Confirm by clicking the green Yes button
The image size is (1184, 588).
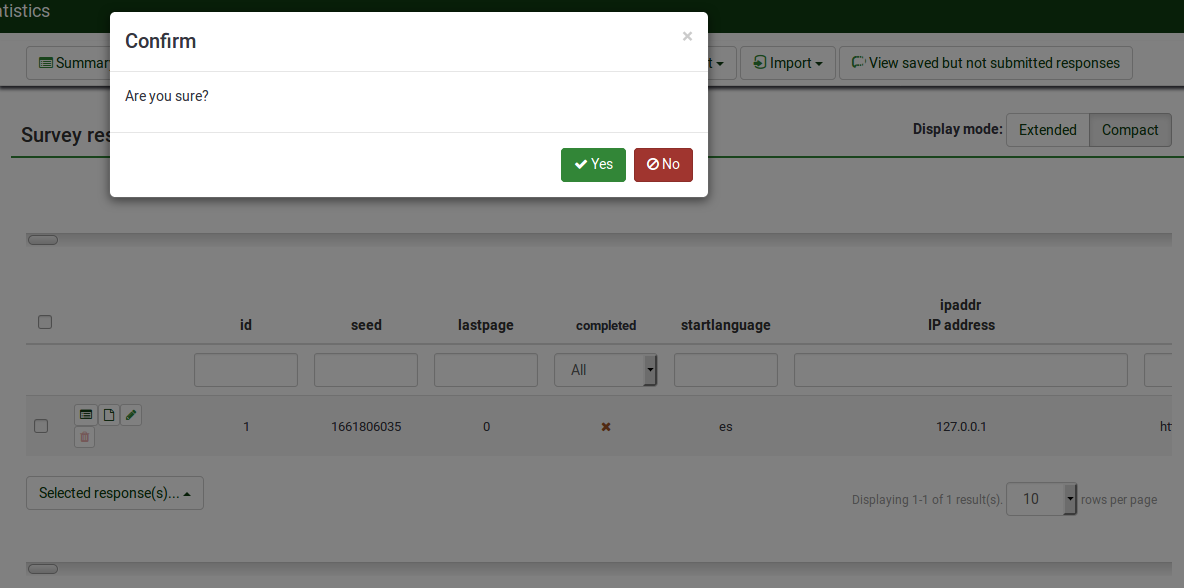click(x=593, y=165)
